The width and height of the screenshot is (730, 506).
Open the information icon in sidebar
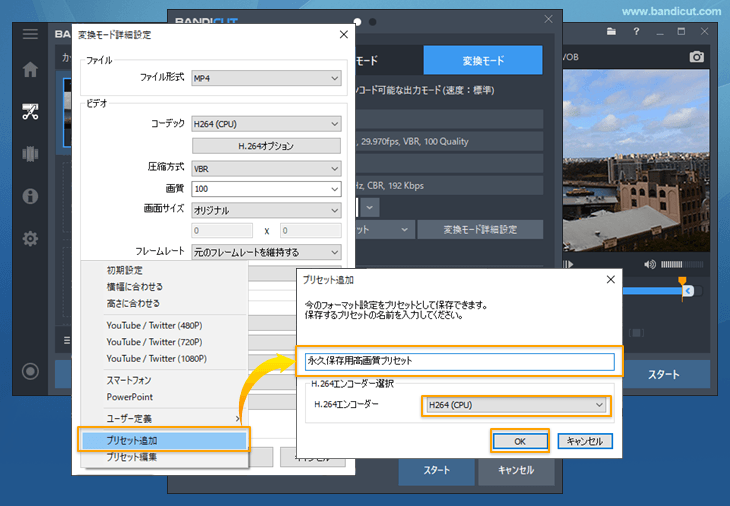30,196
